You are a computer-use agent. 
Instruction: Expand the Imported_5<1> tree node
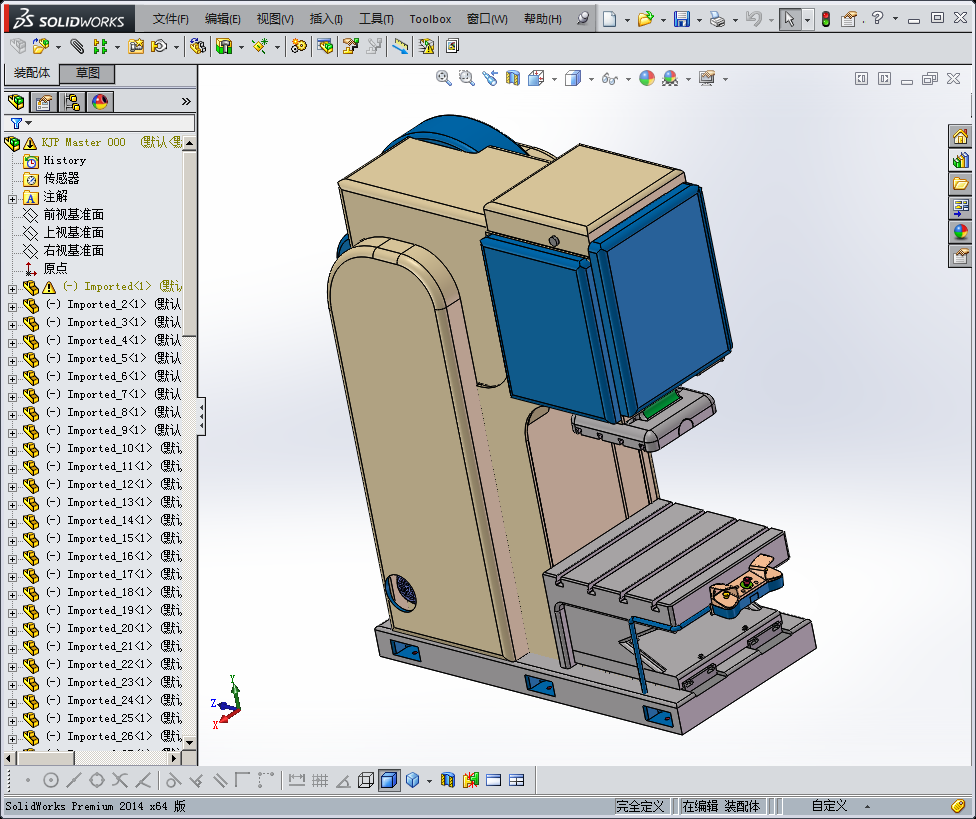(12, 359)
